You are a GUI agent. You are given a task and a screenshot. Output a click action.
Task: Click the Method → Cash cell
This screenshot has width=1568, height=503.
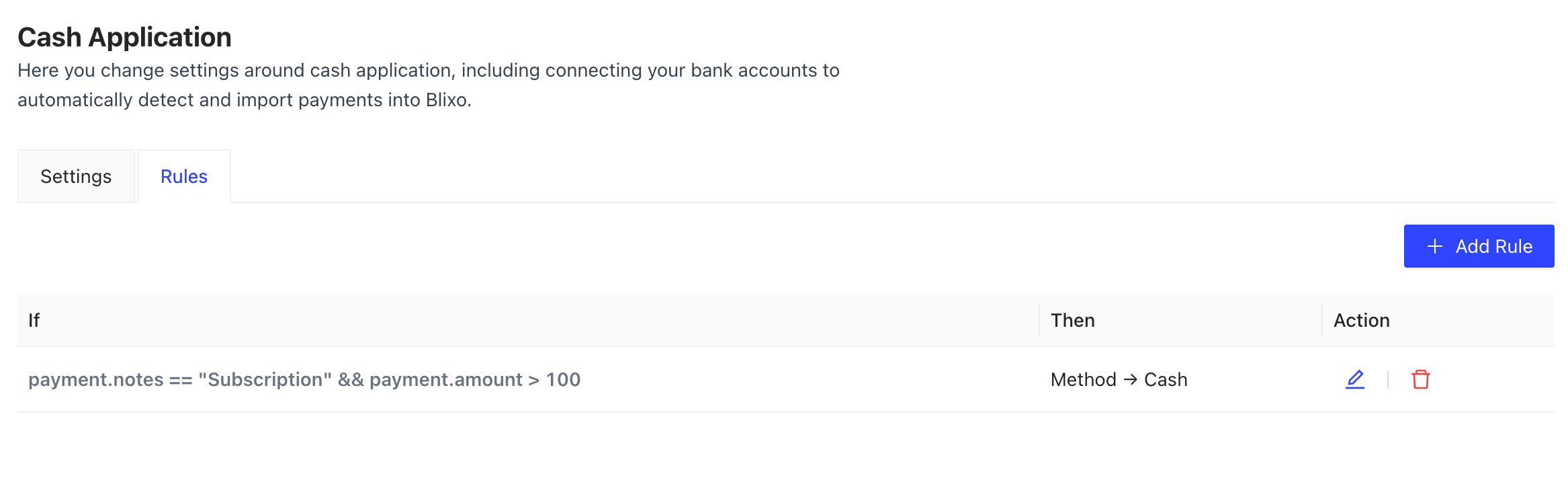click(x=1119, y=379)
